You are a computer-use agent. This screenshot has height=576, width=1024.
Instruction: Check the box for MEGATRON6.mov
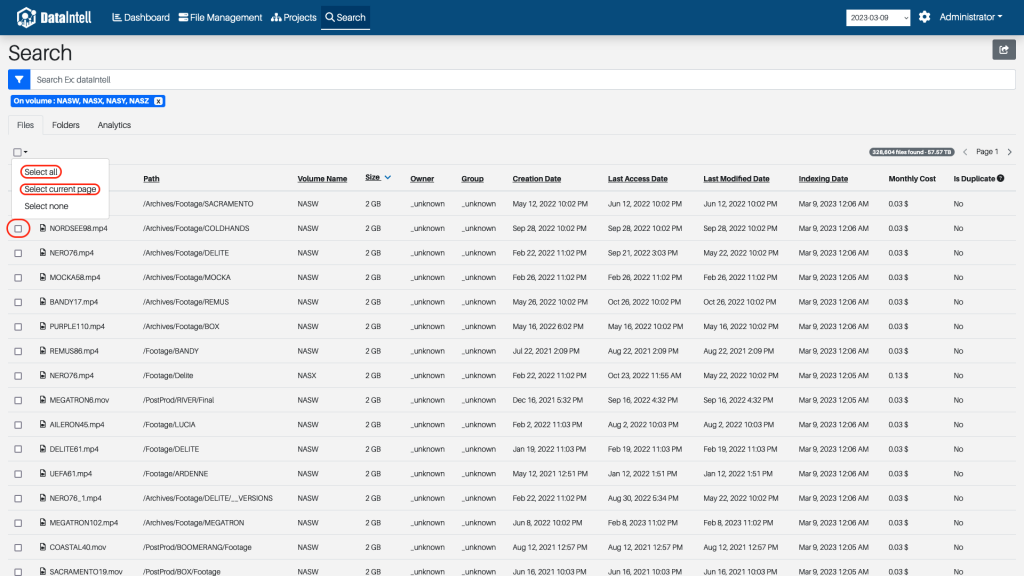click(x=18, y=400)
